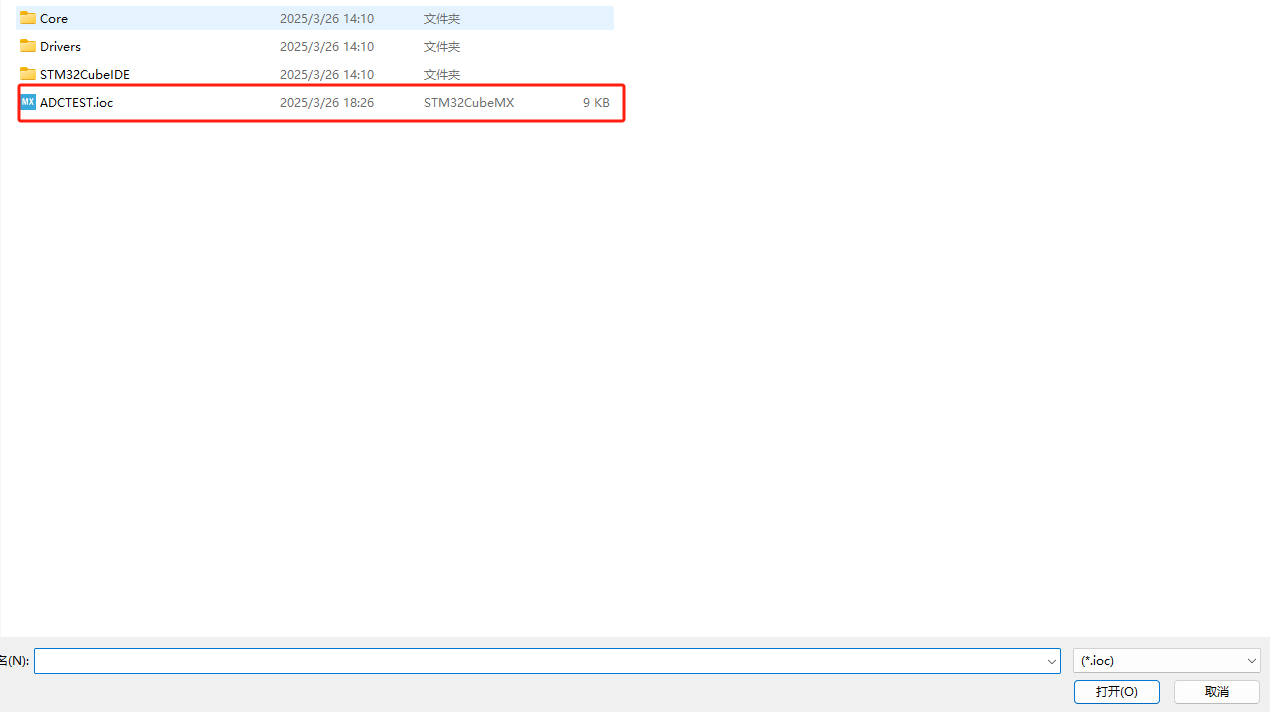Click the ADCTEST.ioc file name label
This screenshot has height=712, width=1270.
[x=76, y=102]
